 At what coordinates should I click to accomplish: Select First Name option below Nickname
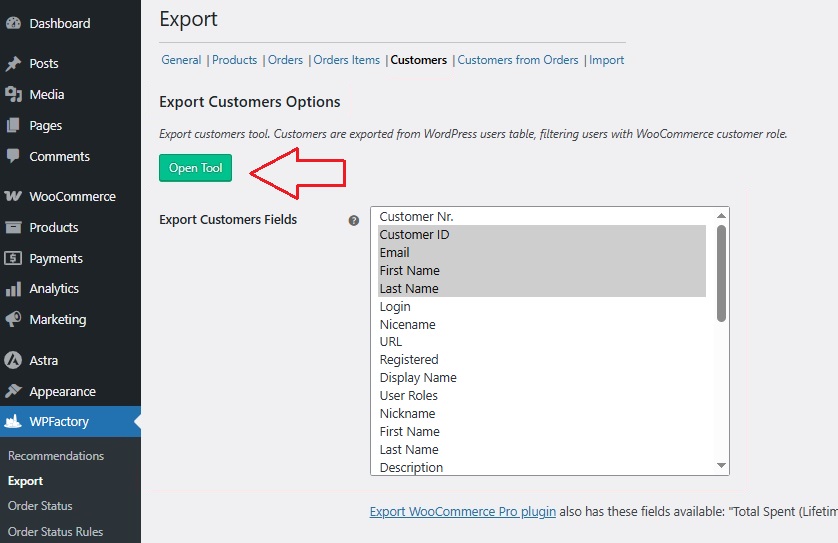pos(542,431)
